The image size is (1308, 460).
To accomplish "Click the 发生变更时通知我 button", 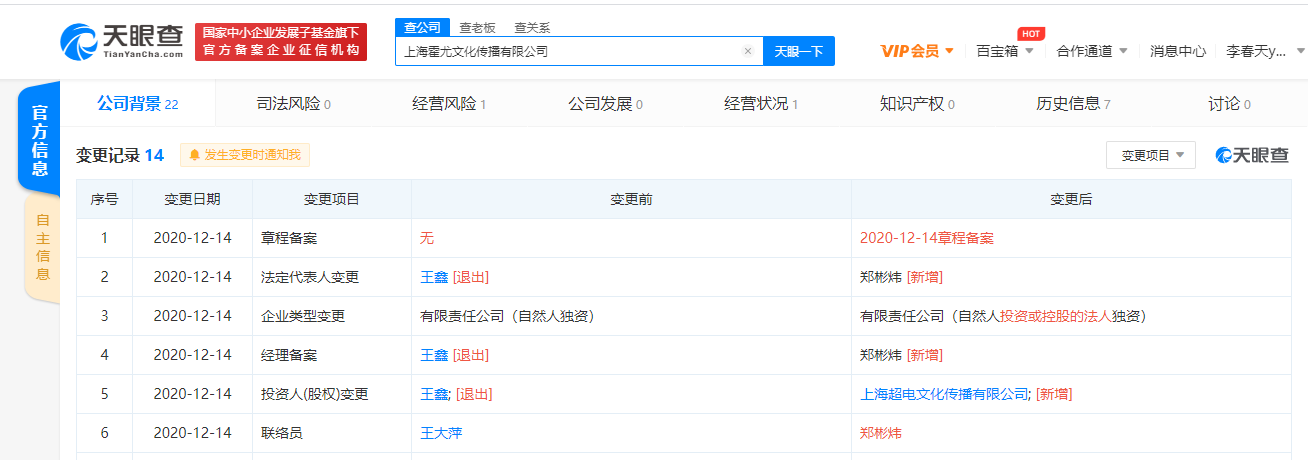I will (x=245, y=155).
